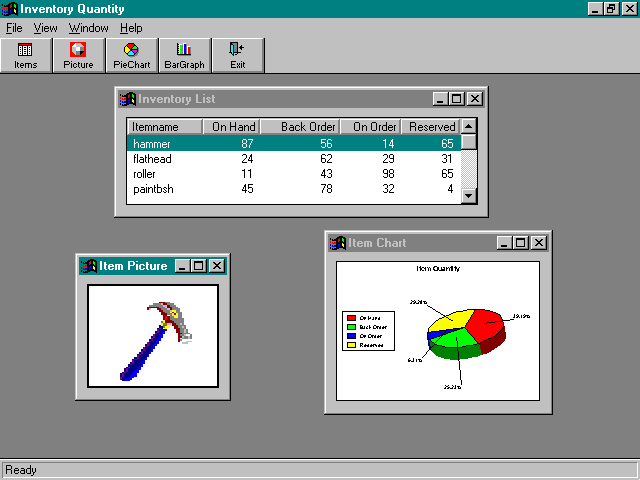Open the Help menu
The image size is (640, 480).
(131, 28)
